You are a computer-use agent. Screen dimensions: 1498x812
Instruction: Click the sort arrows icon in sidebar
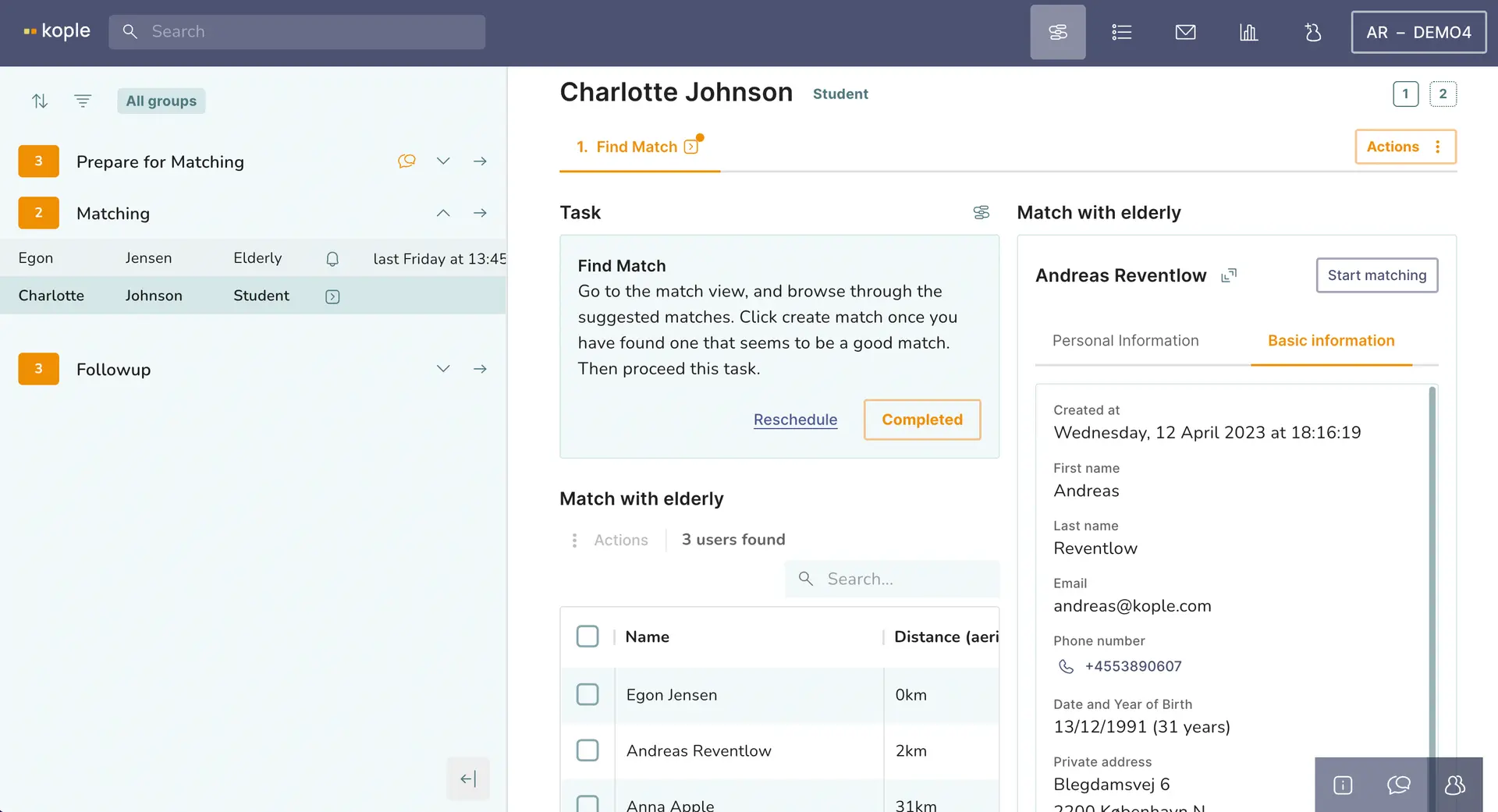(40, 101)
